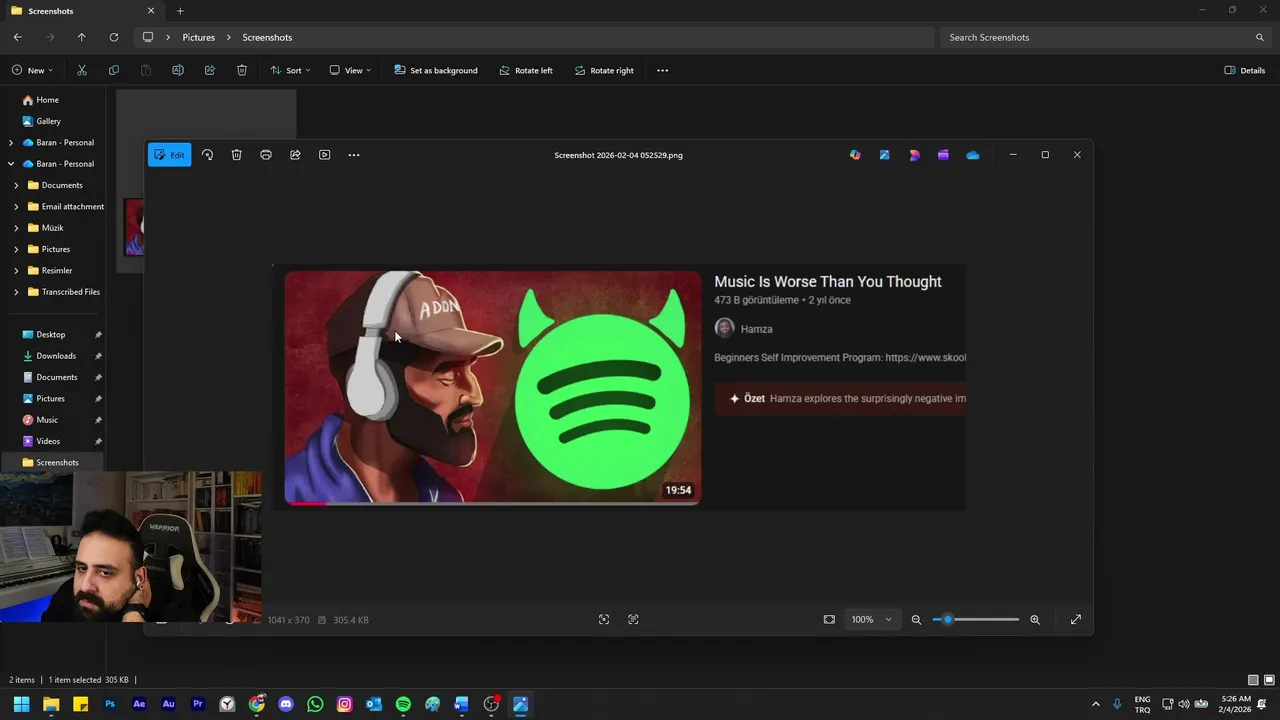Viewport: 1280px width, 720px height.
Task: Expand the Resimler folder chevron
Action: 16,271
